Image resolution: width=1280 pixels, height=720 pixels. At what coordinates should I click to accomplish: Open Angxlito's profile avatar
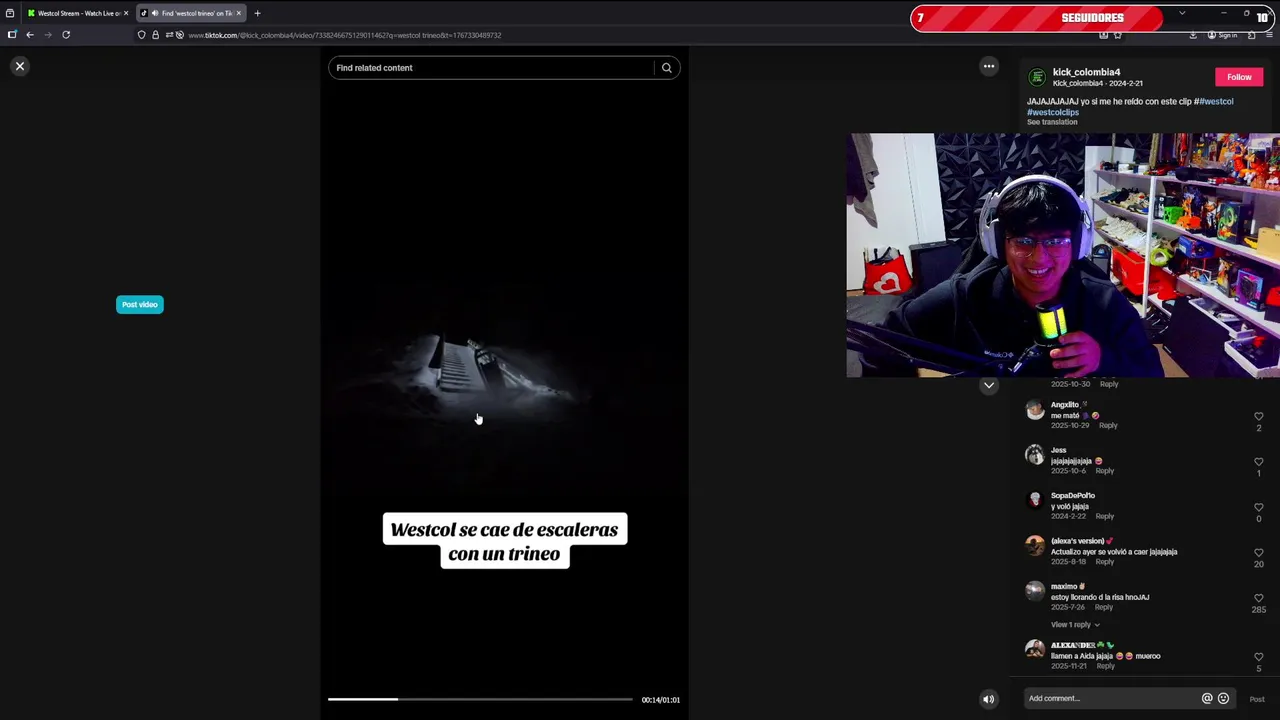(1035, 410)
